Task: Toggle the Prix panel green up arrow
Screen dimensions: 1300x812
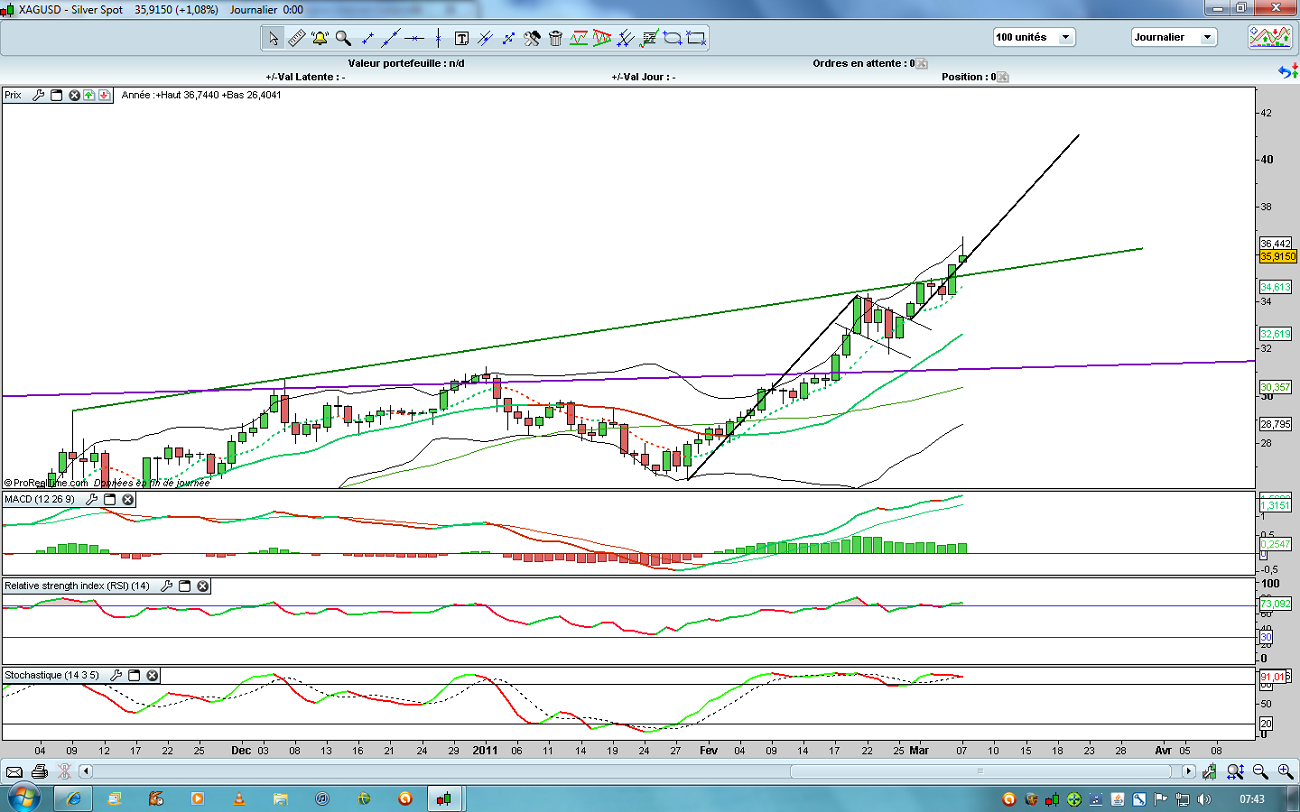Action: (x=89, y=95)
